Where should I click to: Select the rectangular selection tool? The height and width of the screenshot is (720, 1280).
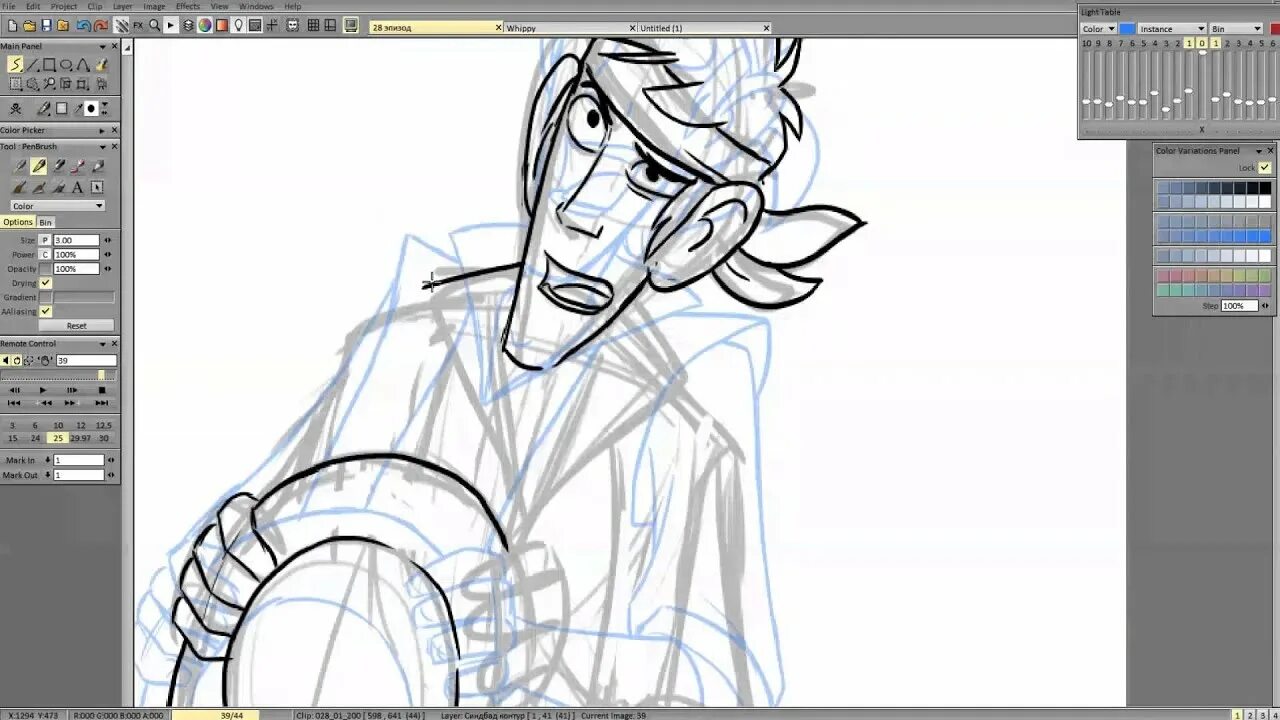(16, 84)
